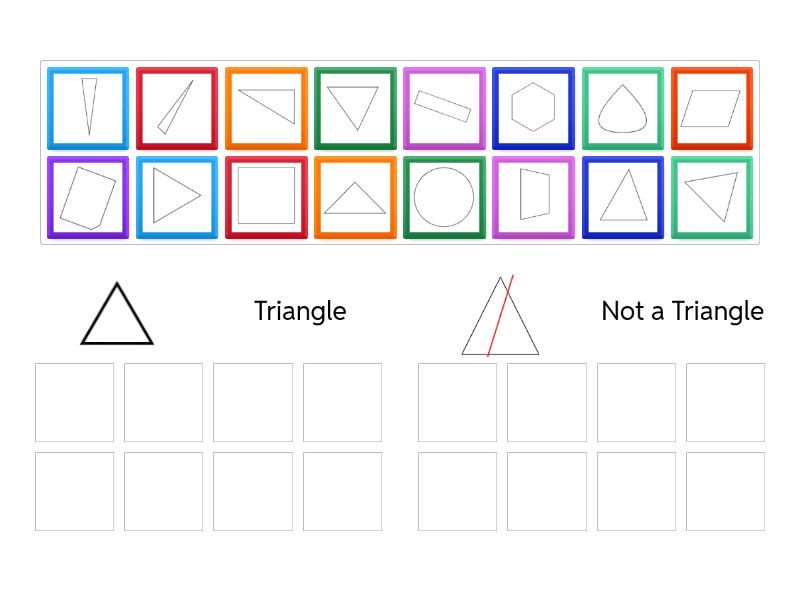
Task: Click the wide flat triangle in orange frame
Action: pos(355,197)
